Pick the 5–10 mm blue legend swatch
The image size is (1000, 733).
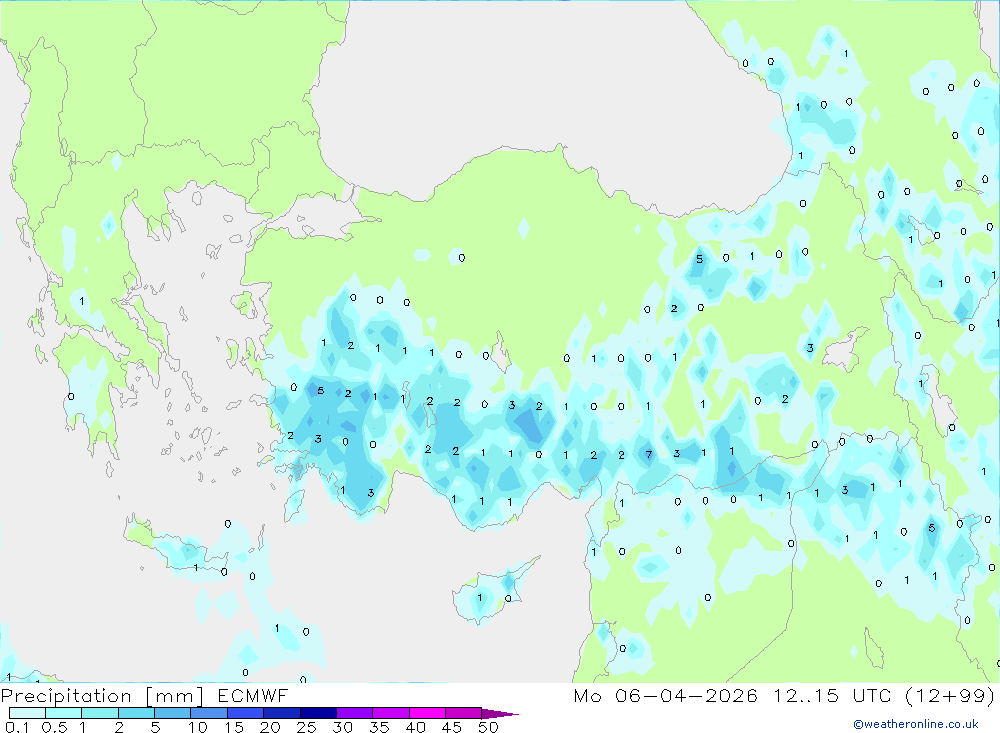coord(173,713)
